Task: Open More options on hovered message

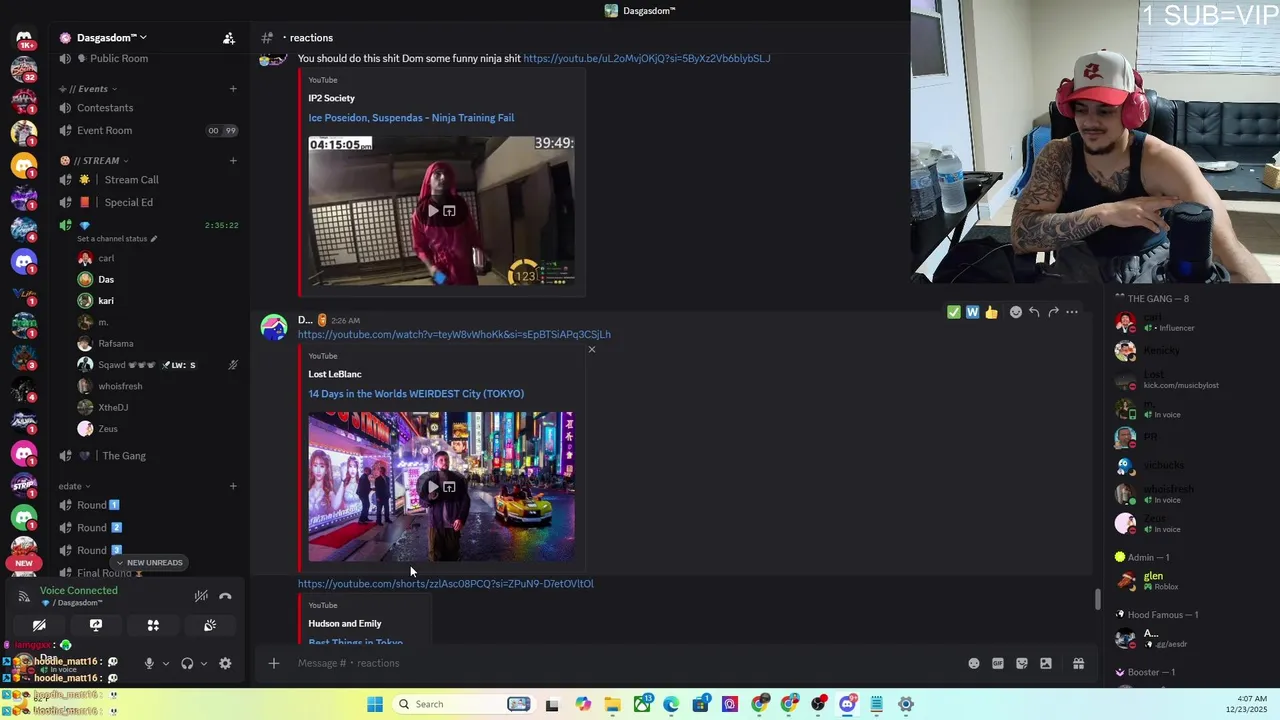Action: pos(1072,312)
